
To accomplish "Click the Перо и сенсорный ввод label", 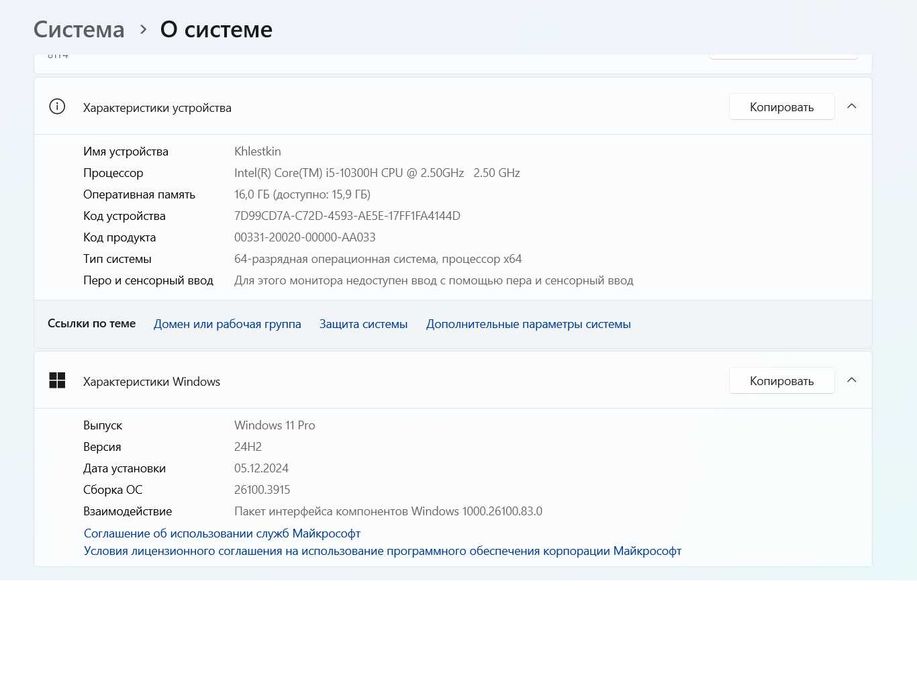I will coord(148,281).
